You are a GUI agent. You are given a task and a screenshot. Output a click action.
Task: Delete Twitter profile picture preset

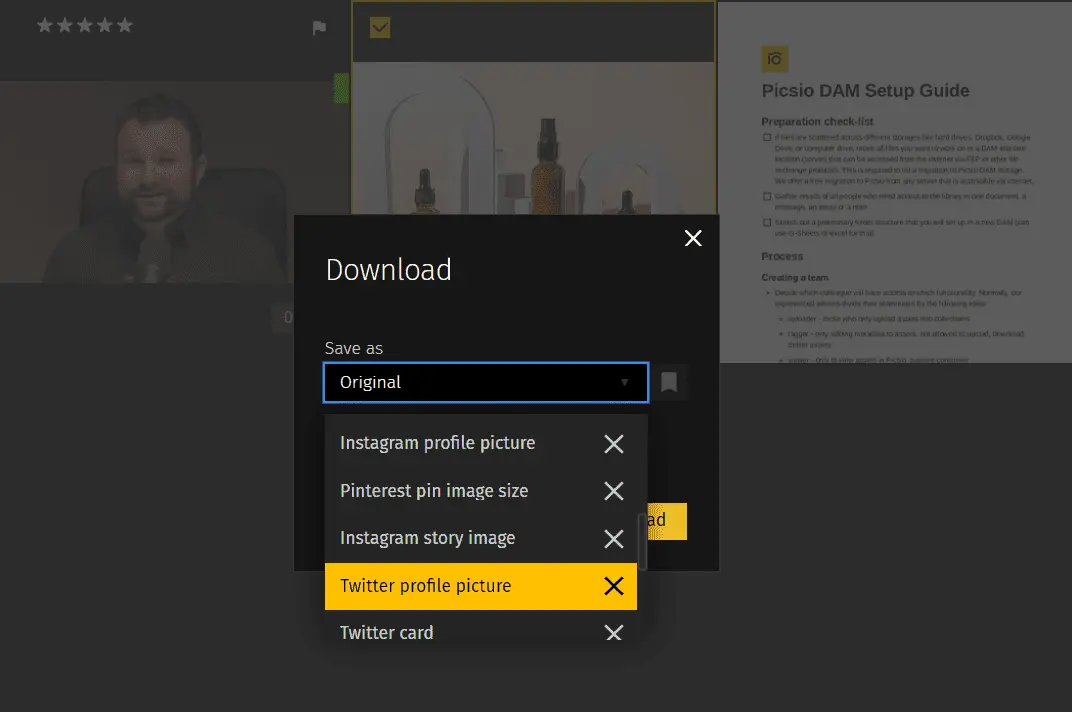click(x=614, y=586)
